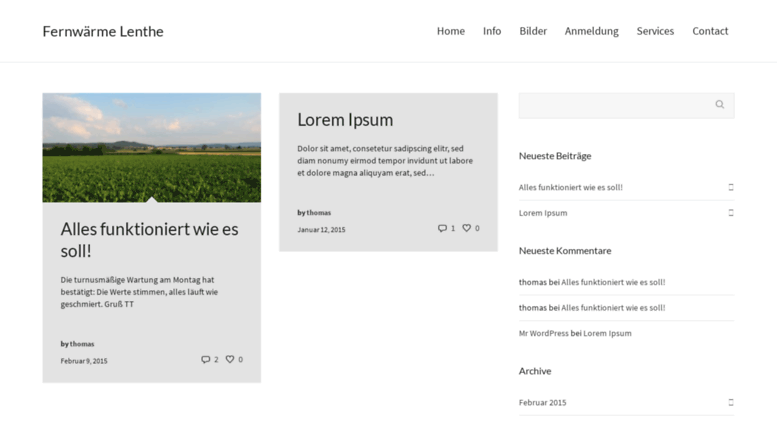Click date Februar 9, 2015
Screen dimensions: 777x423
(x=84, y=361)
